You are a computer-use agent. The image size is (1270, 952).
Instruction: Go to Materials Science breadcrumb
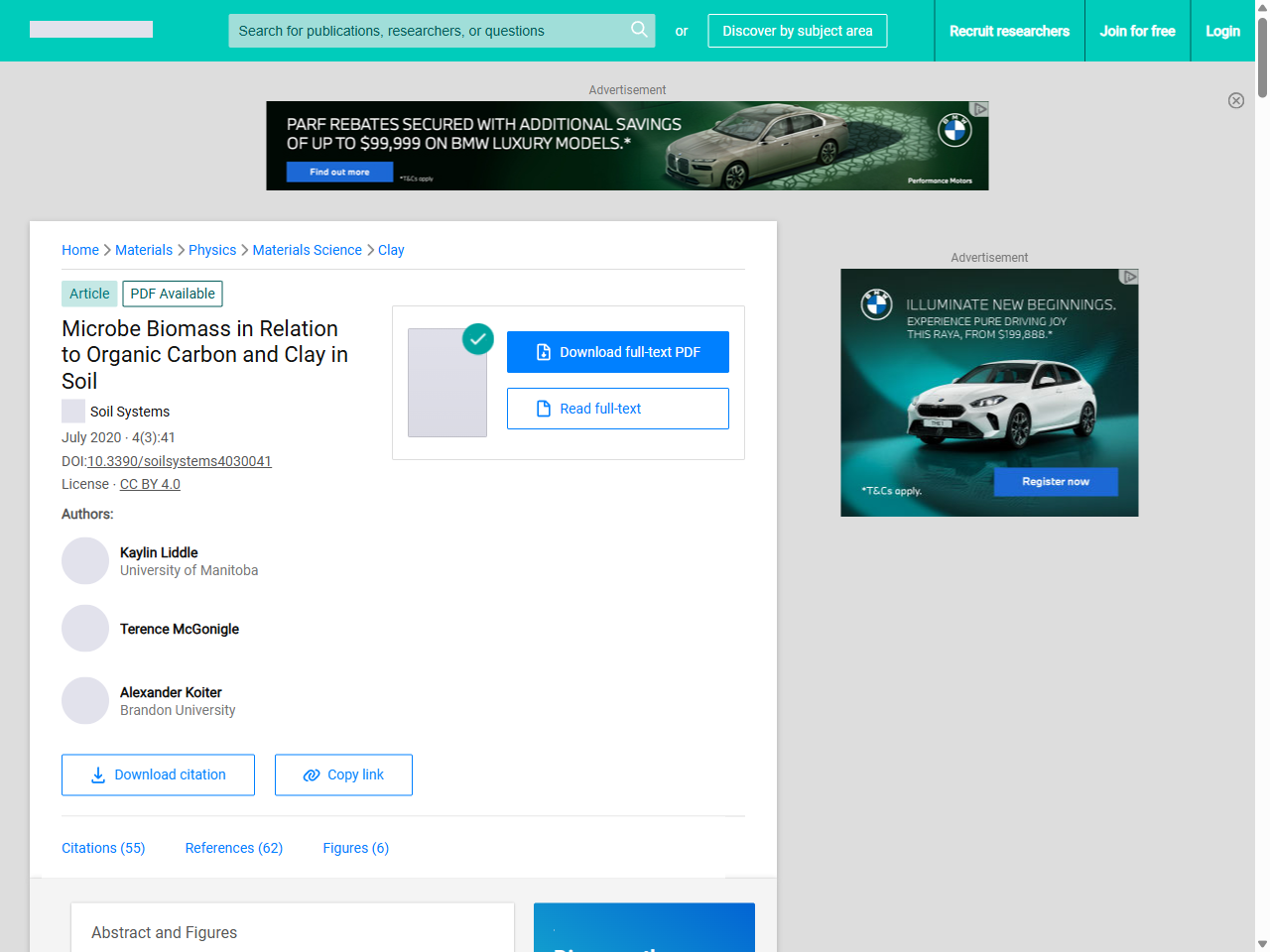307,250
